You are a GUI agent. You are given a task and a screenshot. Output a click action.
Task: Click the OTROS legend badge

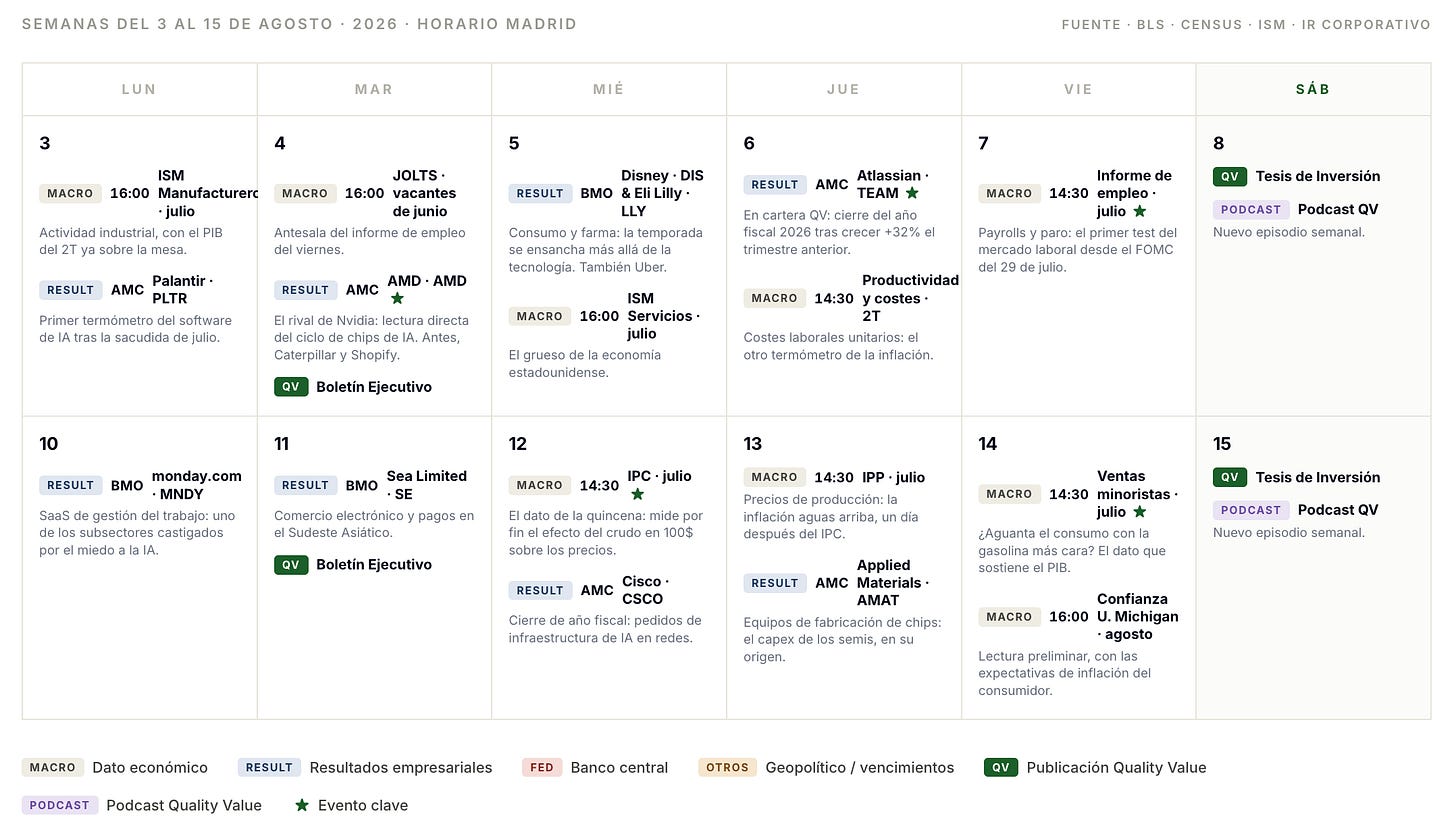pos(727,768)
